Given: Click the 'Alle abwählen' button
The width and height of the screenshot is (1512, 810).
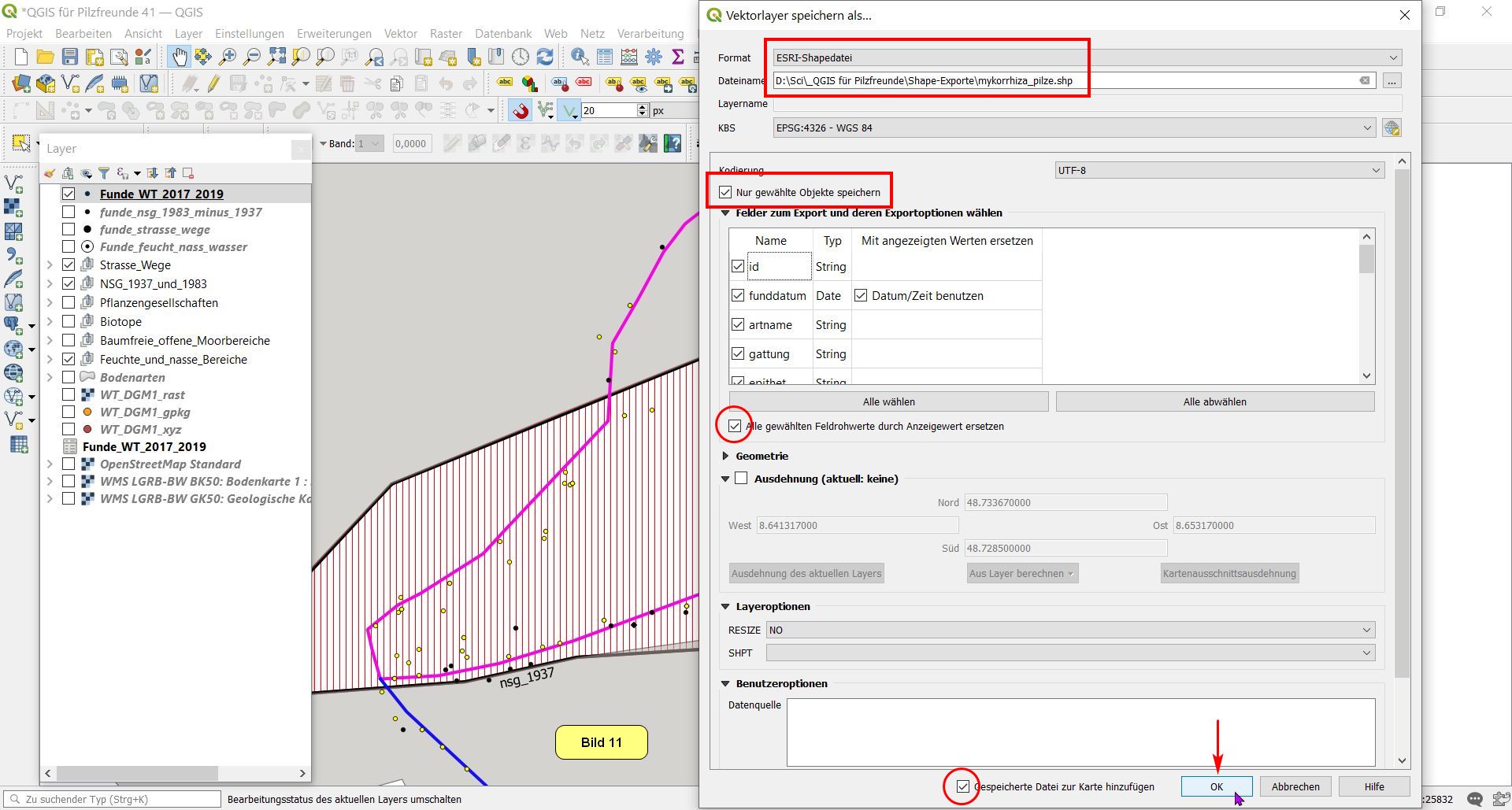Looking at the screenshot, I should coord(1214,401).
